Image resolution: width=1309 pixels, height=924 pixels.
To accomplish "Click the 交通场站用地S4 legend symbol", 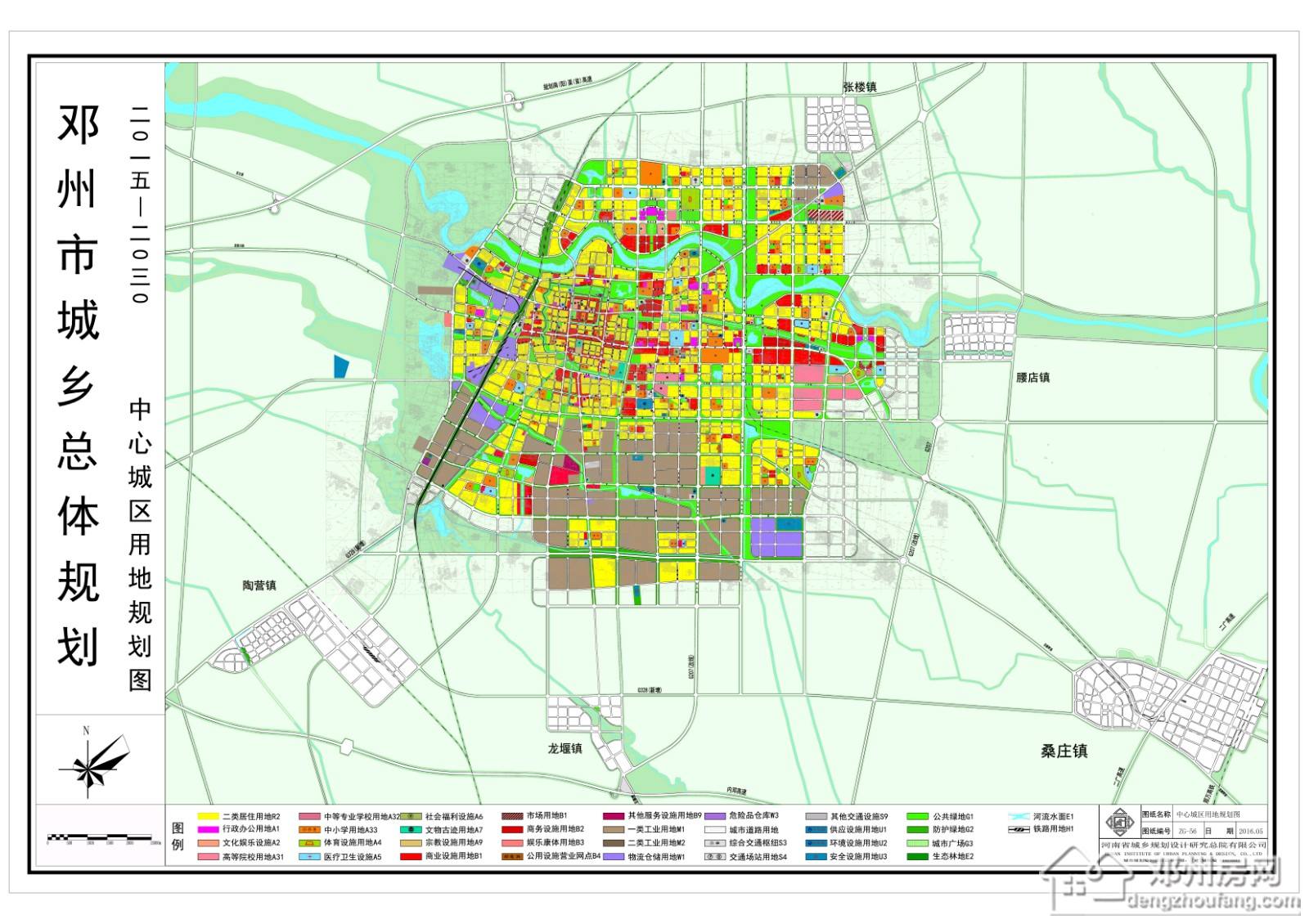I will [x=715, y=857].
